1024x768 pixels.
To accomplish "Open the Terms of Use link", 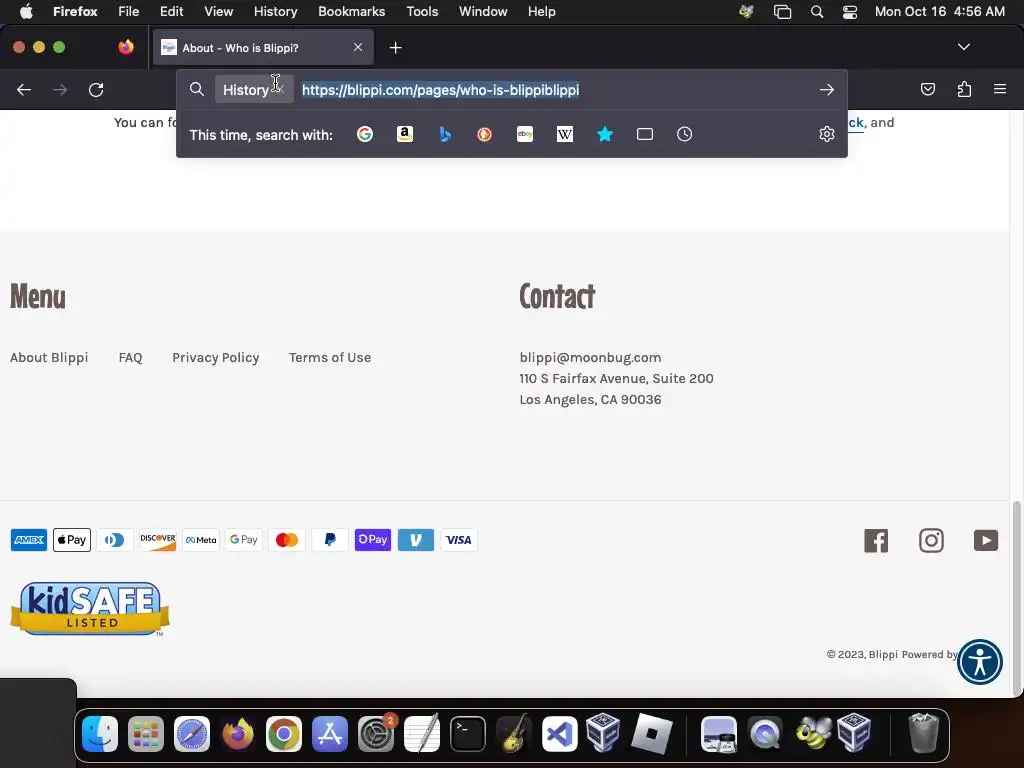I will [330, 358].
